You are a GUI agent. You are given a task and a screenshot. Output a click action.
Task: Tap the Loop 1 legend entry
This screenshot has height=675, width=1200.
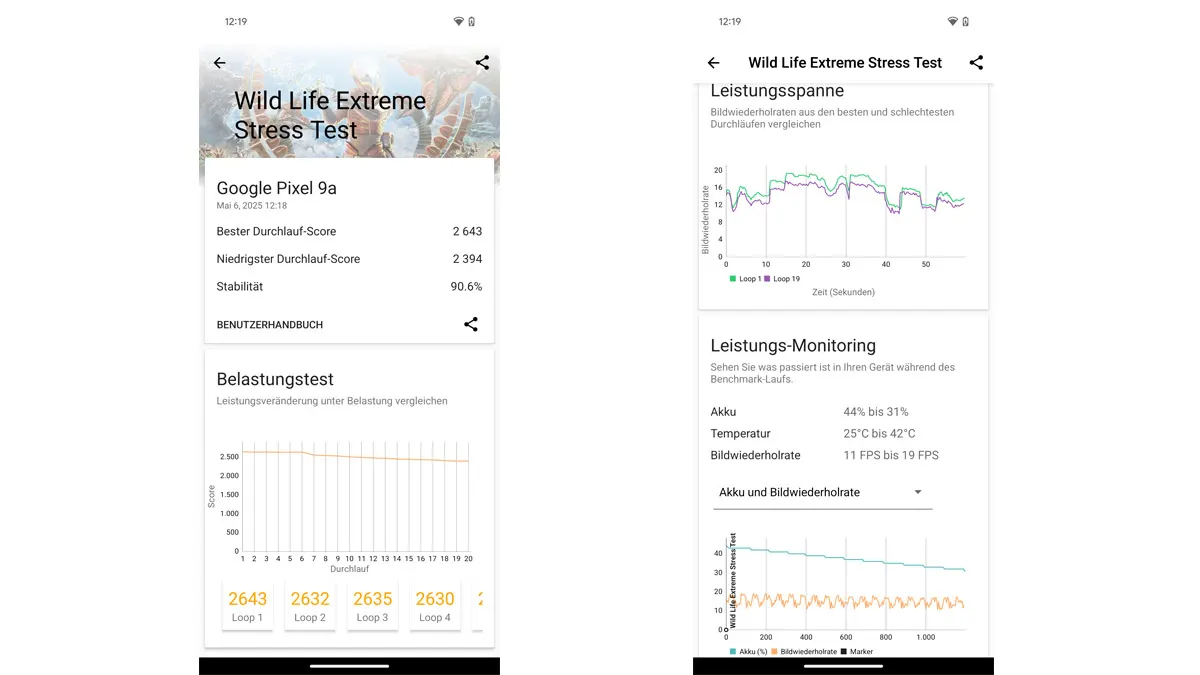click(746, 279)
